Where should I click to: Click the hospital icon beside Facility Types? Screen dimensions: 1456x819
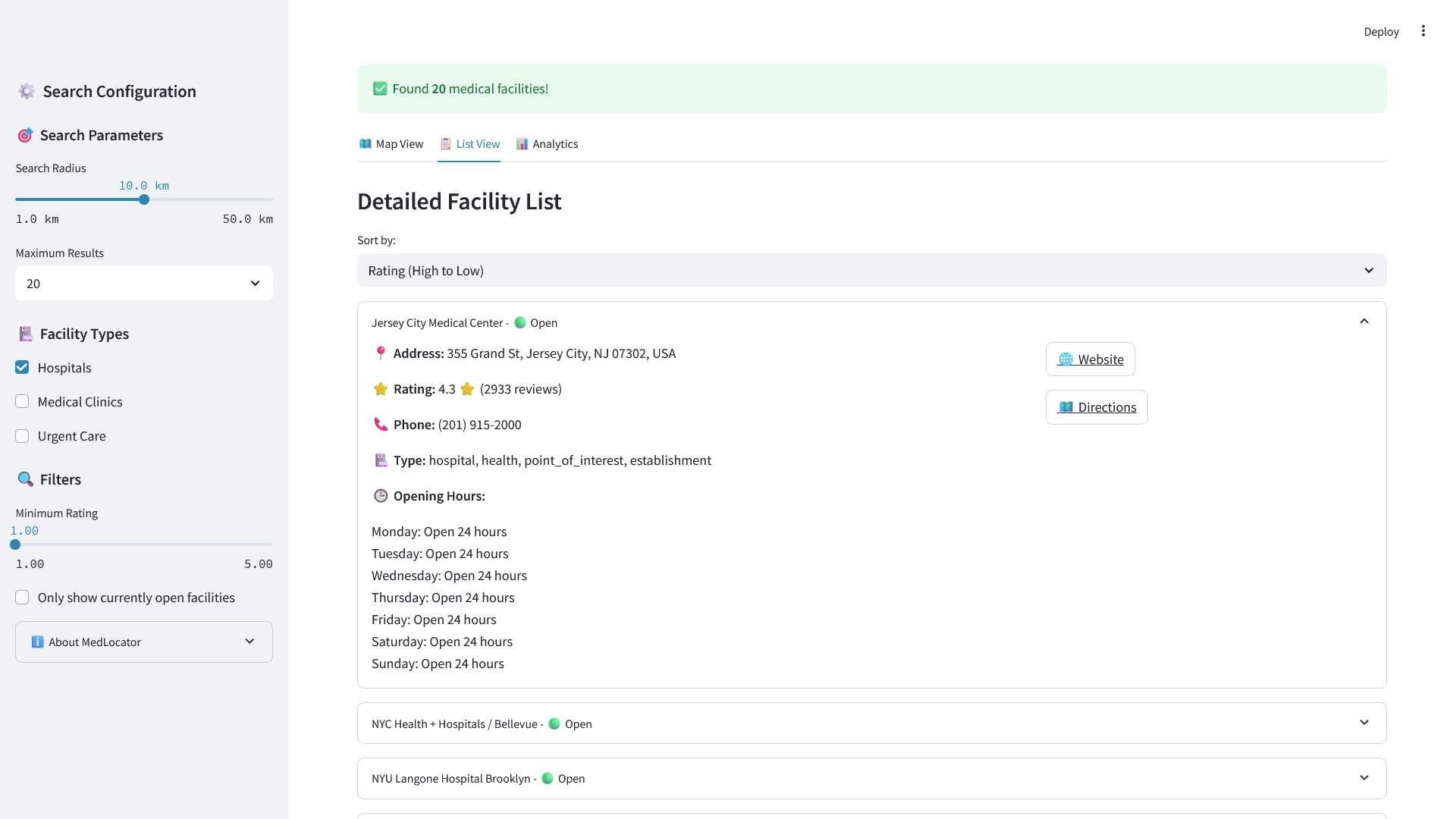tap(26, 334)
